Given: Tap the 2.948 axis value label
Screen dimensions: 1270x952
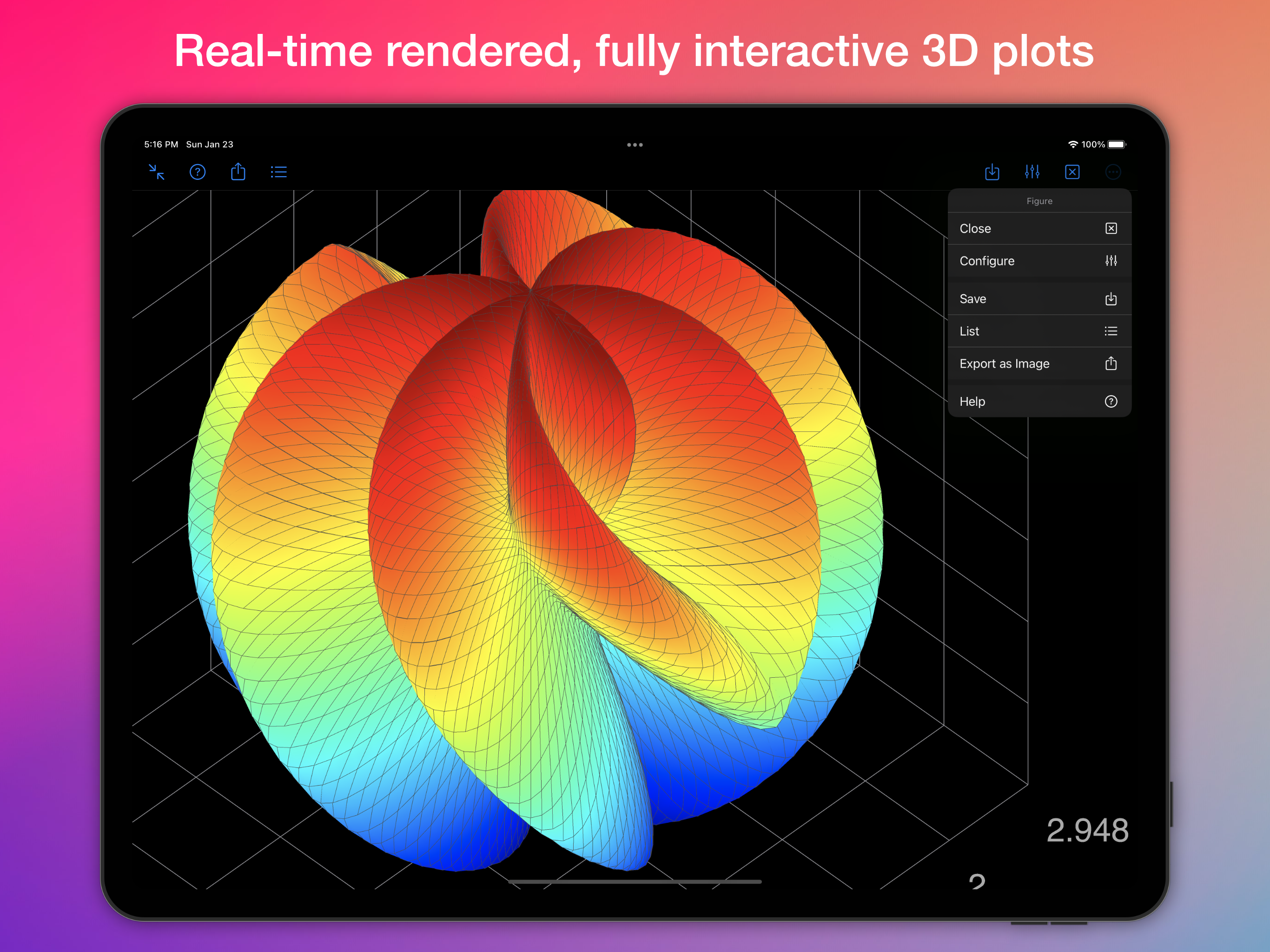Looking at the screenshot, I should tap(1087, 830).
